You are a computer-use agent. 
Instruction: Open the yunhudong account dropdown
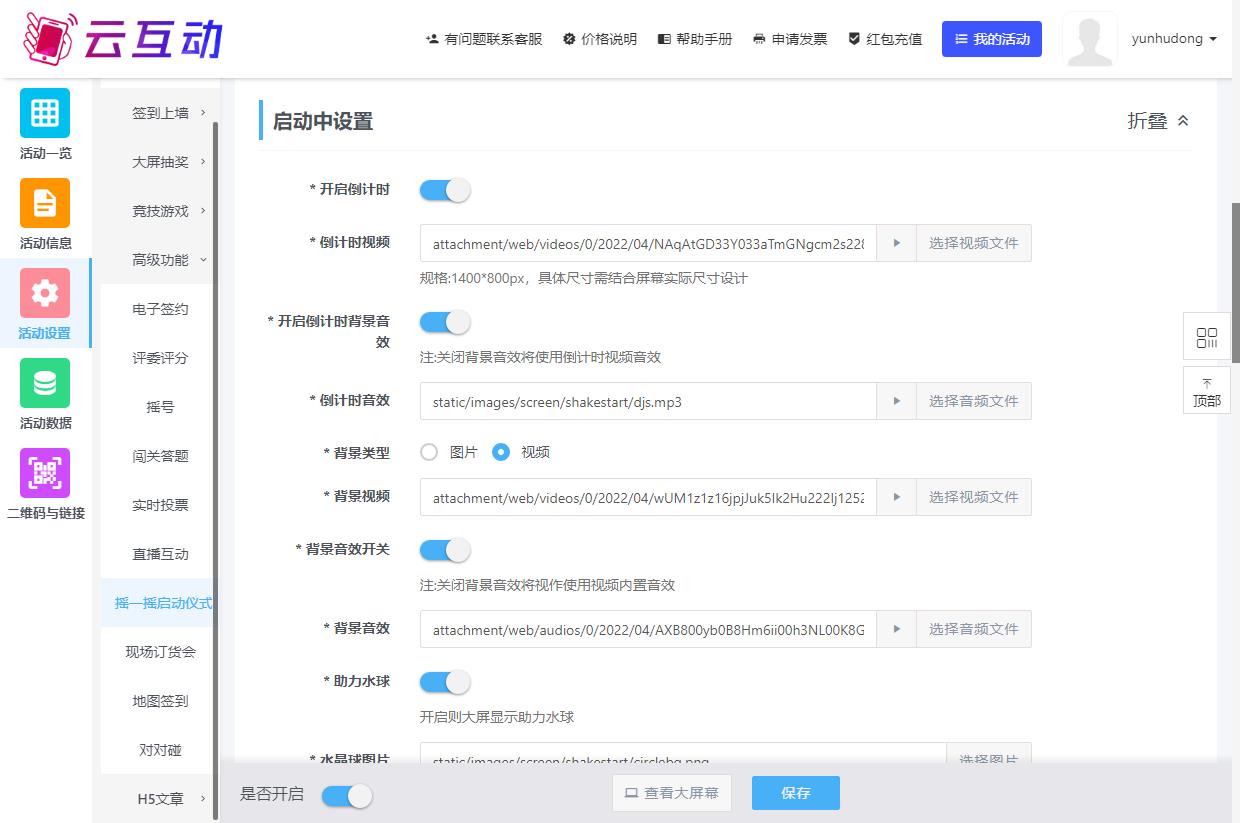coord(1174,39)
